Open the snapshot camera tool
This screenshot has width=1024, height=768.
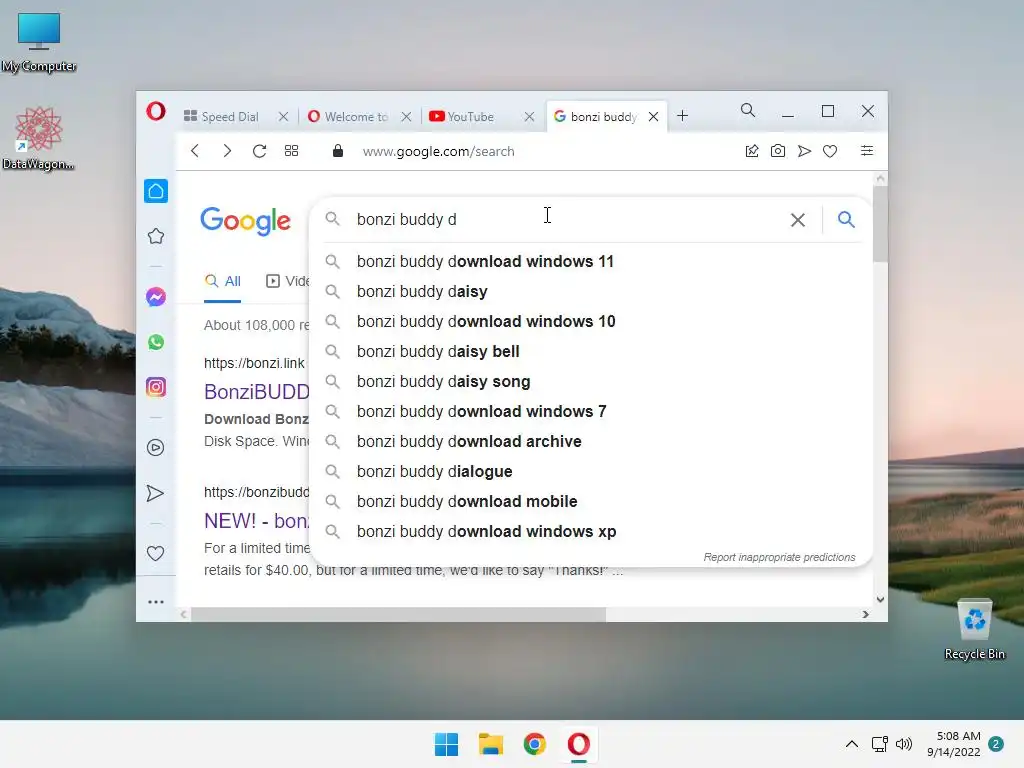pyautogui.click(x=778, y=152)
